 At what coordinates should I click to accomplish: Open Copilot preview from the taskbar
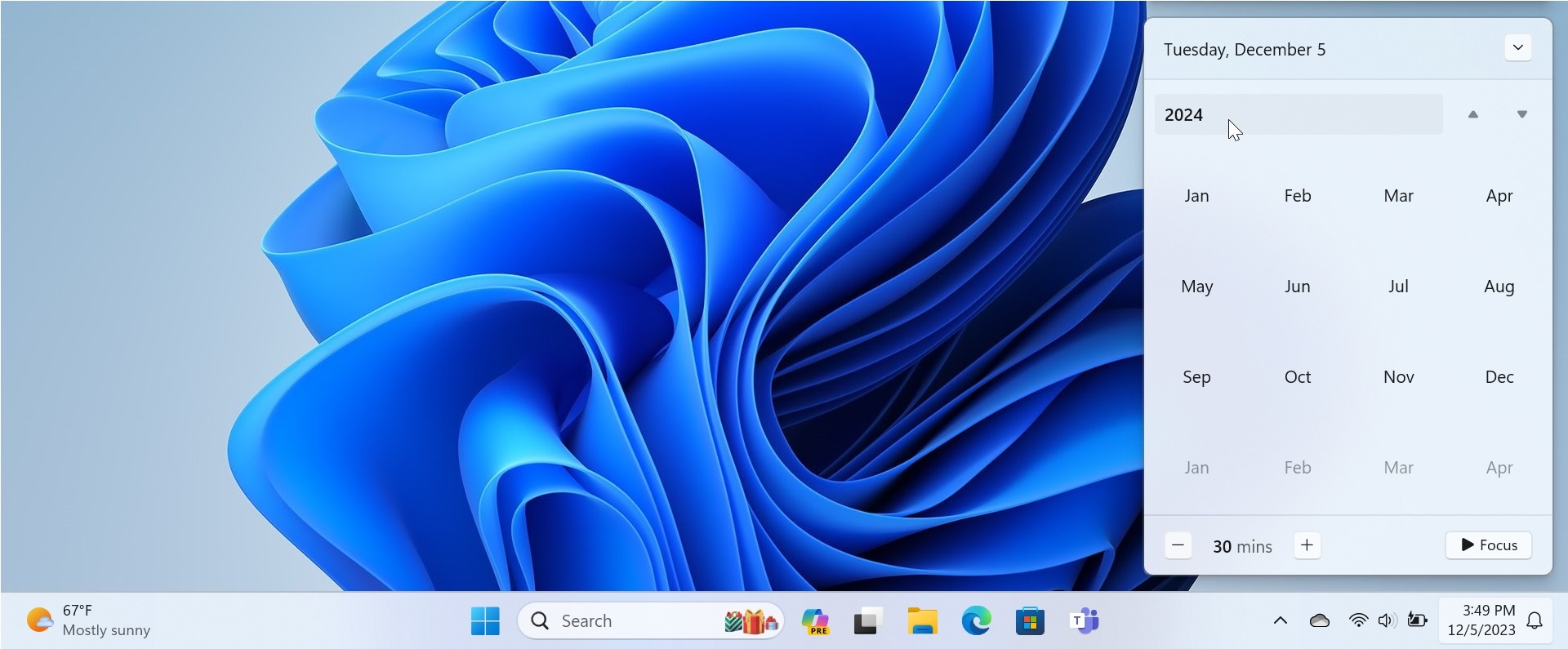[815, 621]
